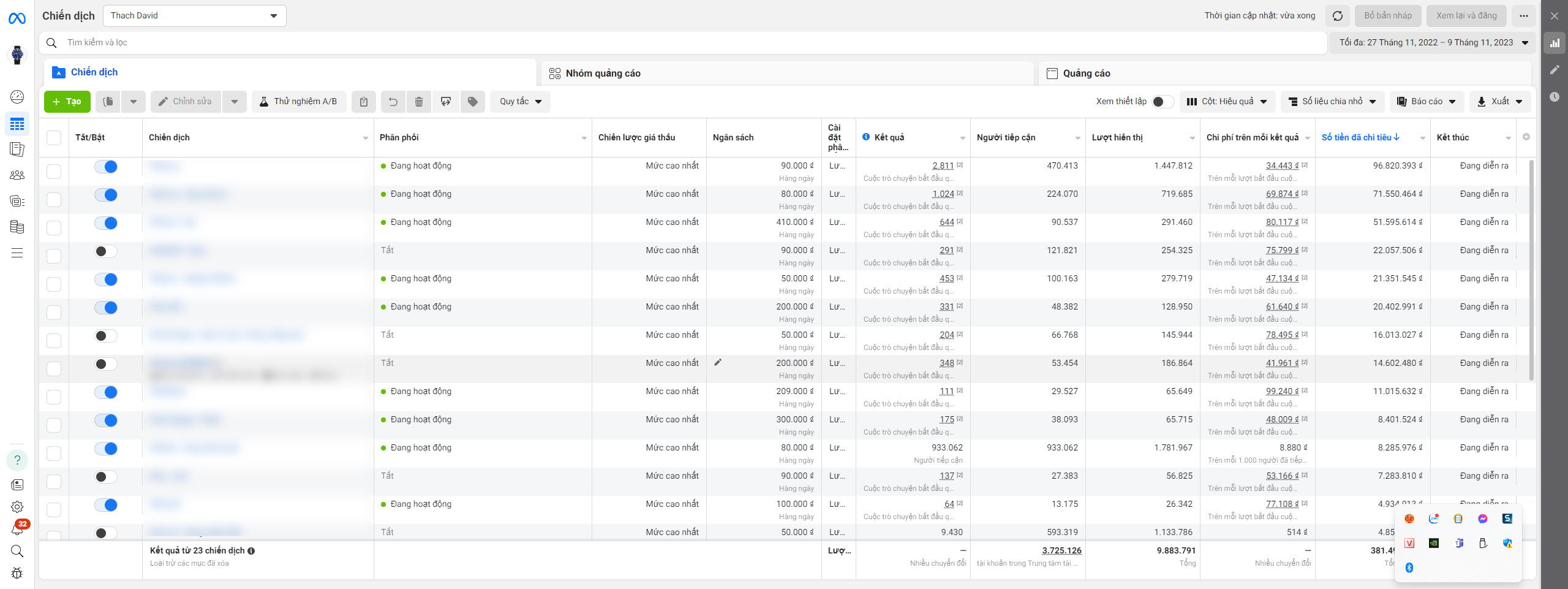1568x589 pixels.
Task: Enable the Xem thiết lập switch
Action: point(1162,102)
